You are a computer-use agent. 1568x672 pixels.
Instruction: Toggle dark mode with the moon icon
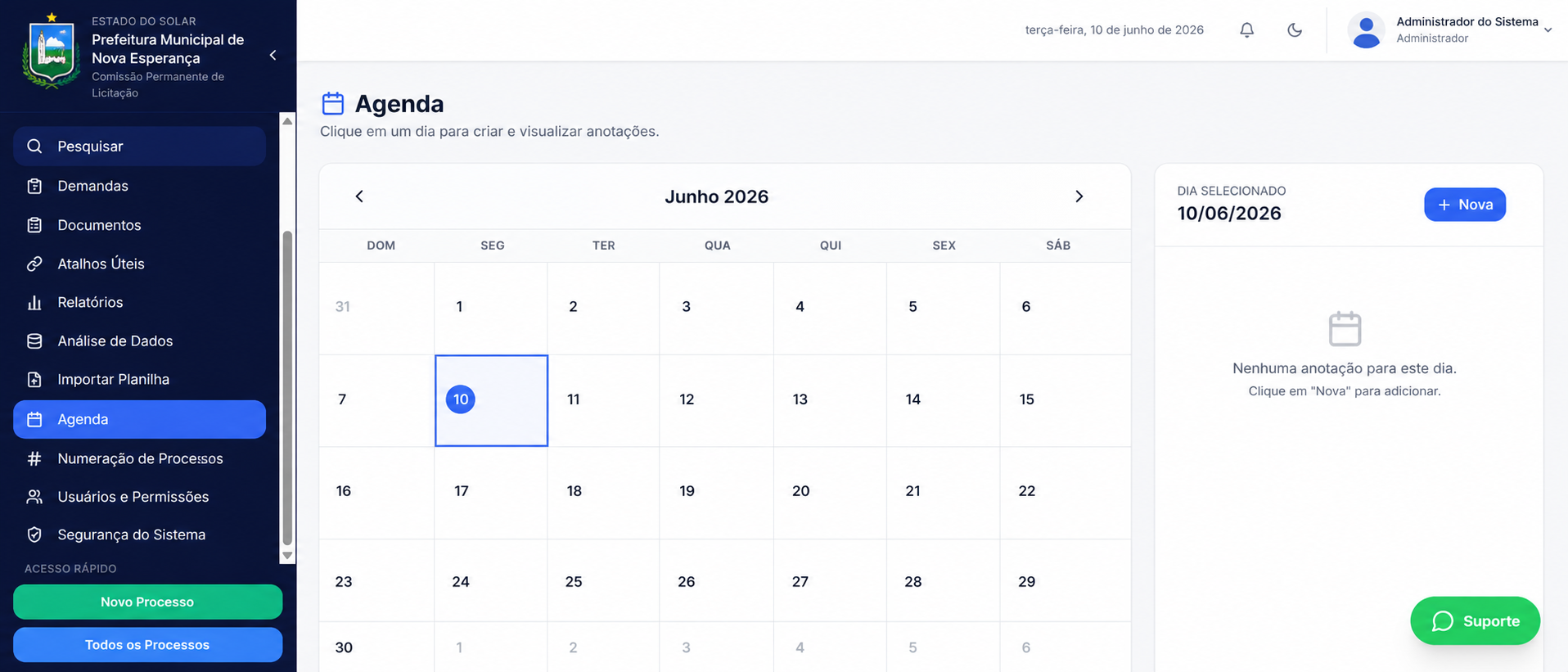pos(1295,30)
